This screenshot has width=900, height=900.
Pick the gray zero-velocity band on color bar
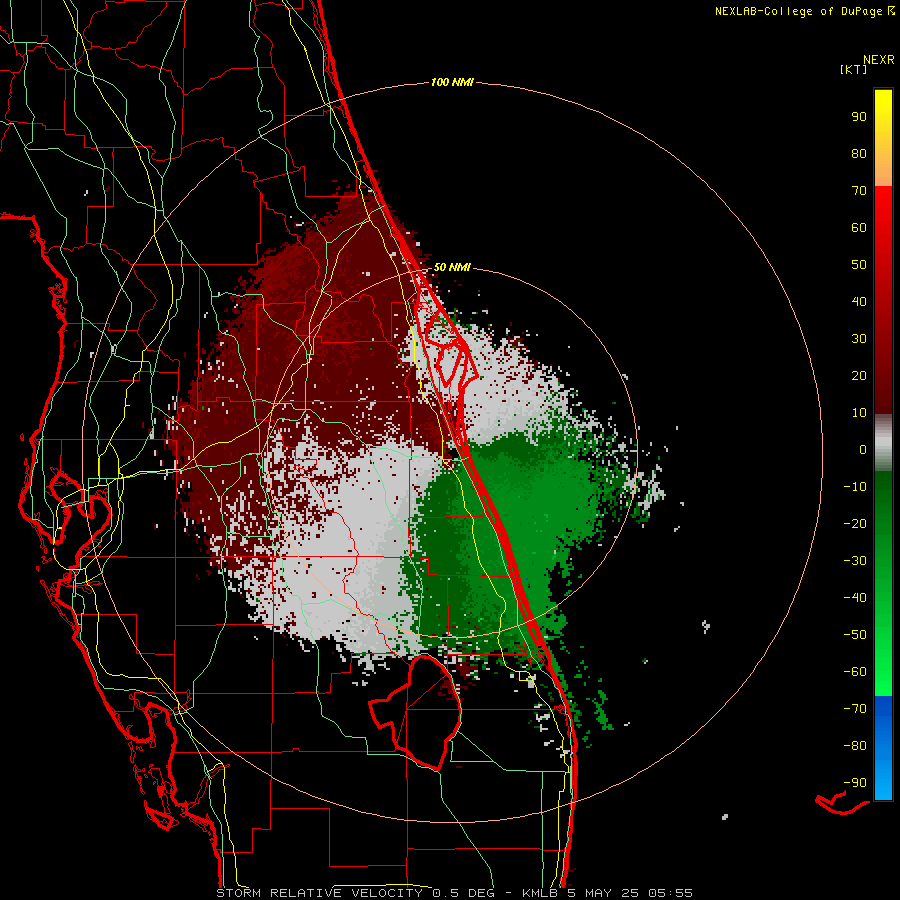[x=883, y=443]
